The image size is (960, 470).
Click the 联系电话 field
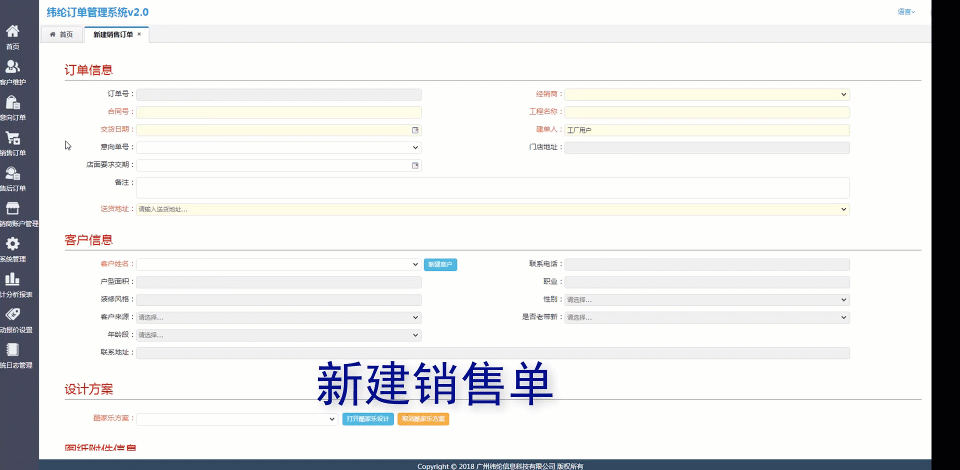707,264
